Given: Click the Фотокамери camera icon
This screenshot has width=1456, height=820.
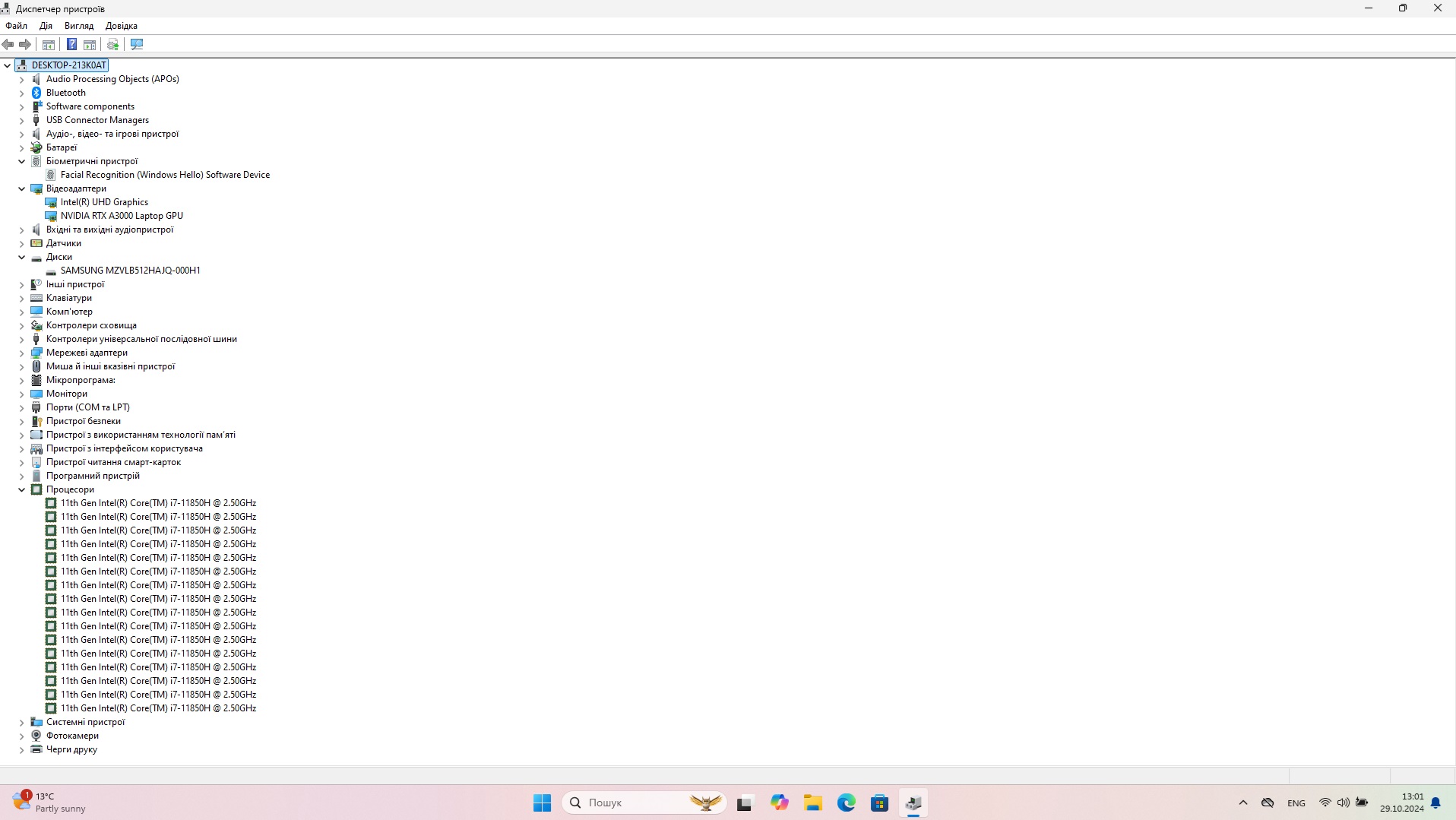Looking at the screenshot, I should click(x=36, y=736).
